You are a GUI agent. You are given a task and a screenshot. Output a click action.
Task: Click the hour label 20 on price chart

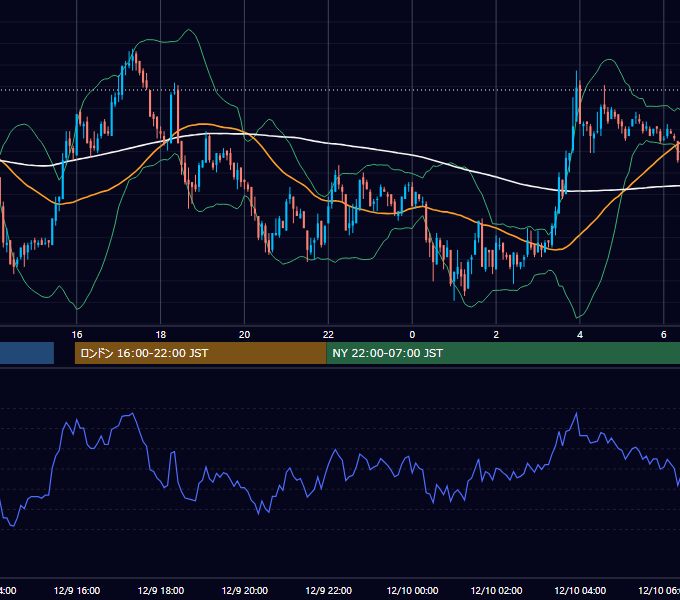[245, 335]
